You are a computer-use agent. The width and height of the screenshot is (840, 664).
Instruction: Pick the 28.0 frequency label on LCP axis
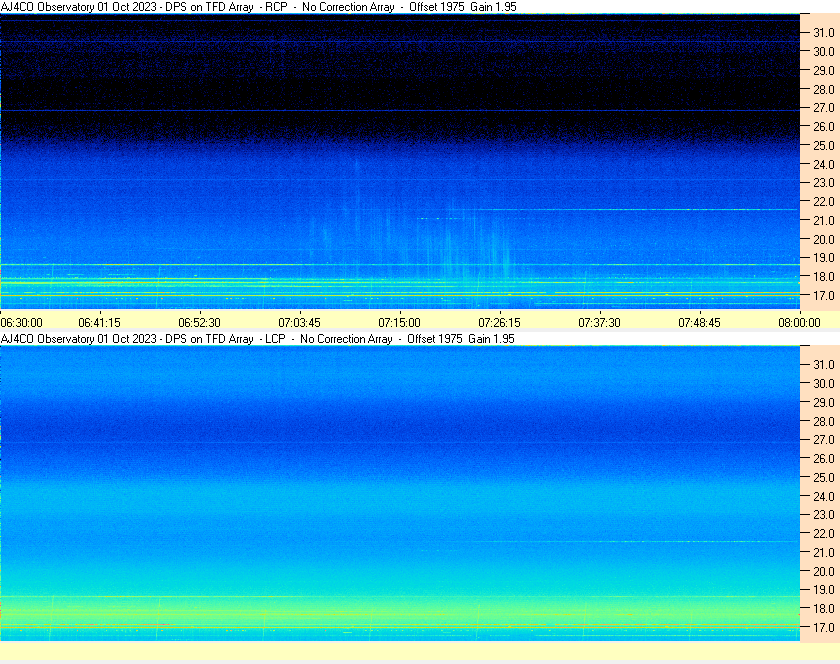(824, 421)
